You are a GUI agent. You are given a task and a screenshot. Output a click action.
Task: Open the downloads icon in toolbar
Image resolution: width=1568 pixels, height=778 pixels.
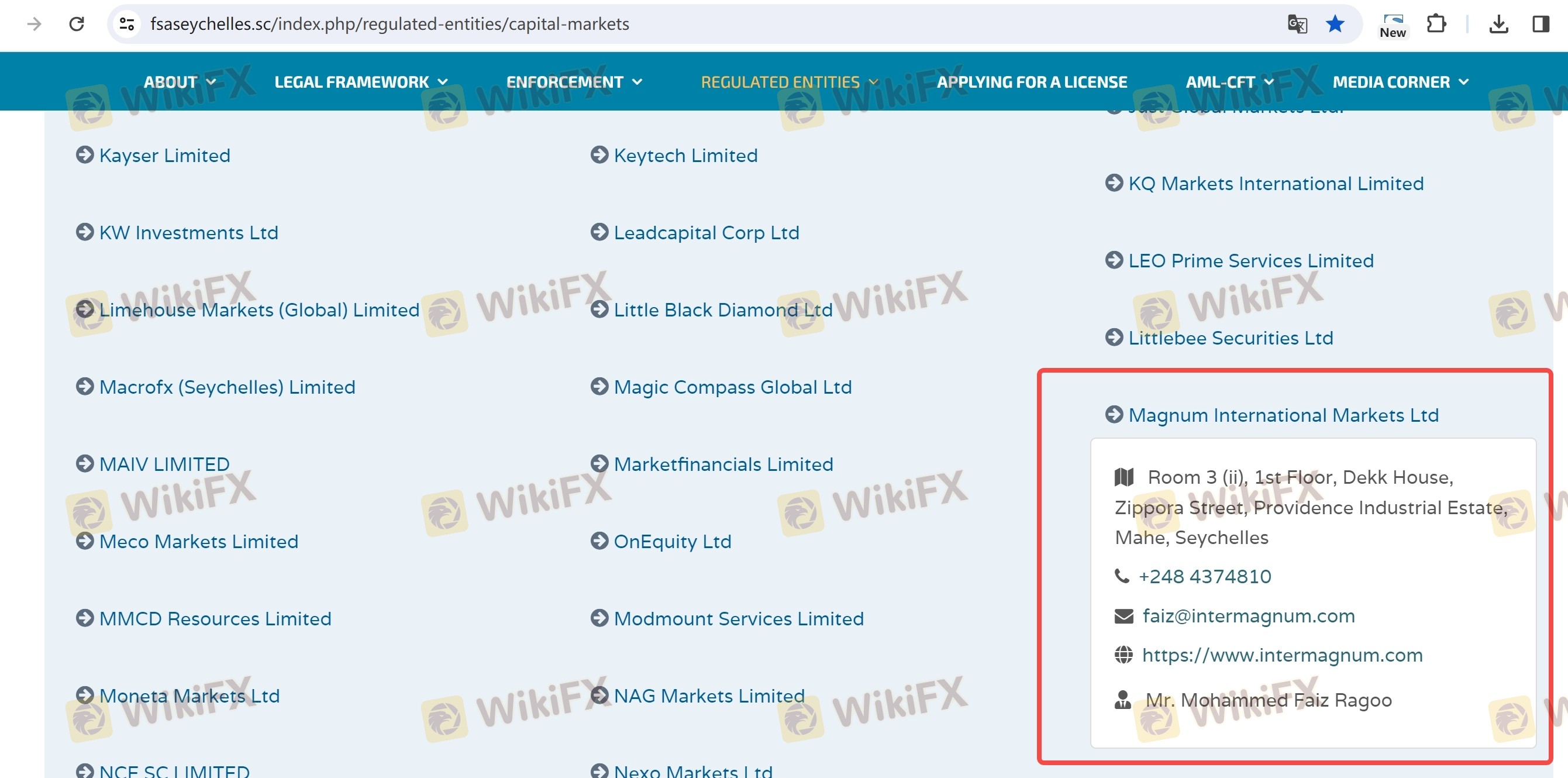coord(1498,24)
